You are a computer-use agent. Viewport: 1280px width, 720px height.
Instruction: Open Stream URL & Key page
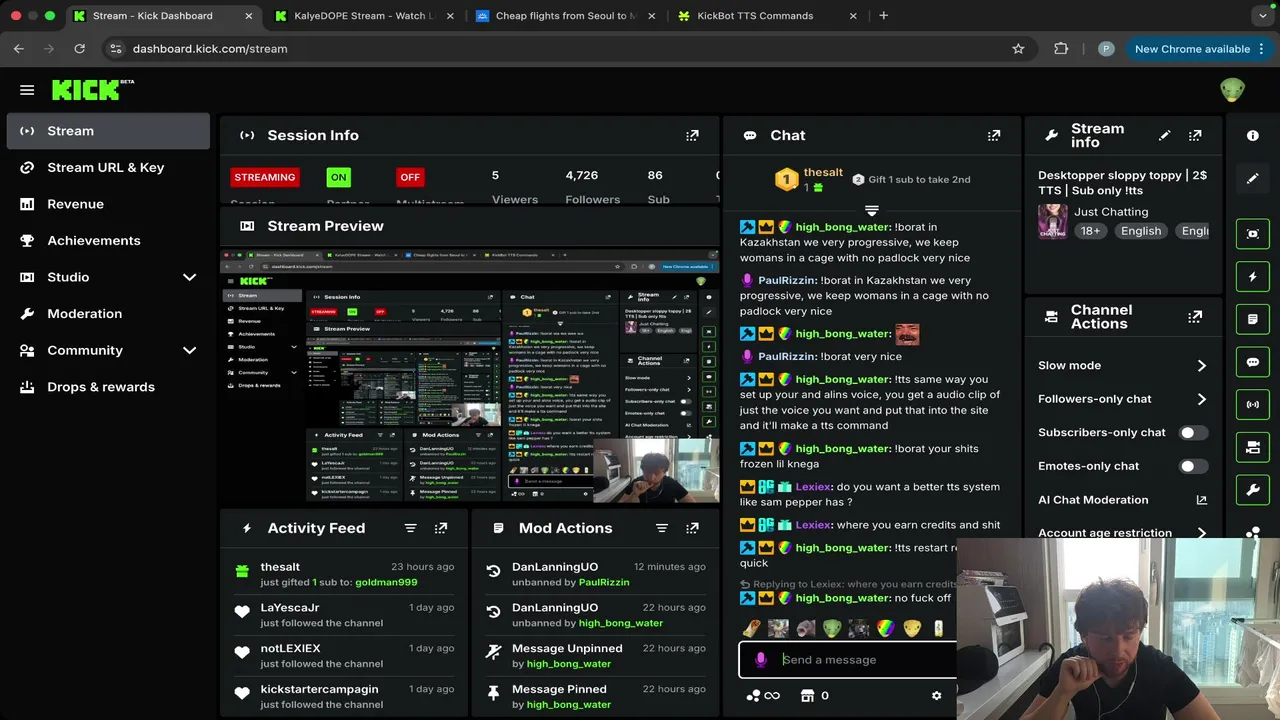pos(108,167)
